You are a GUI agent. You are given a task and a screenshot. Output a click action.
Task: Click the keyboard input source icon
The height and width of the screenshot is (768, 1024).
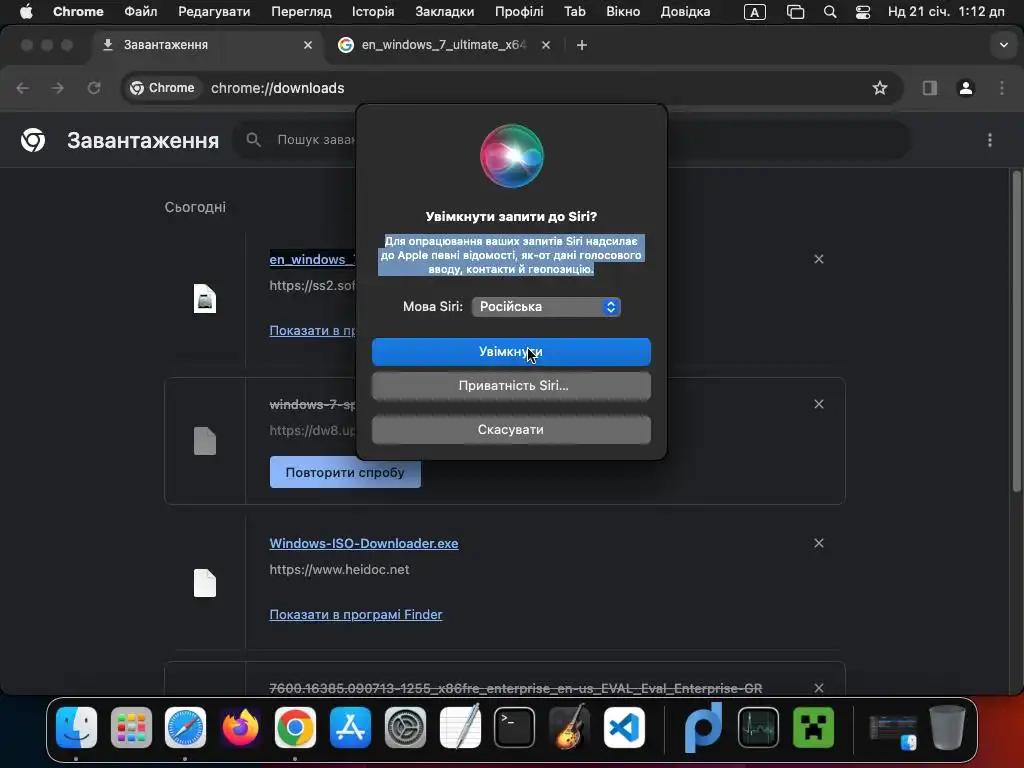754,12
